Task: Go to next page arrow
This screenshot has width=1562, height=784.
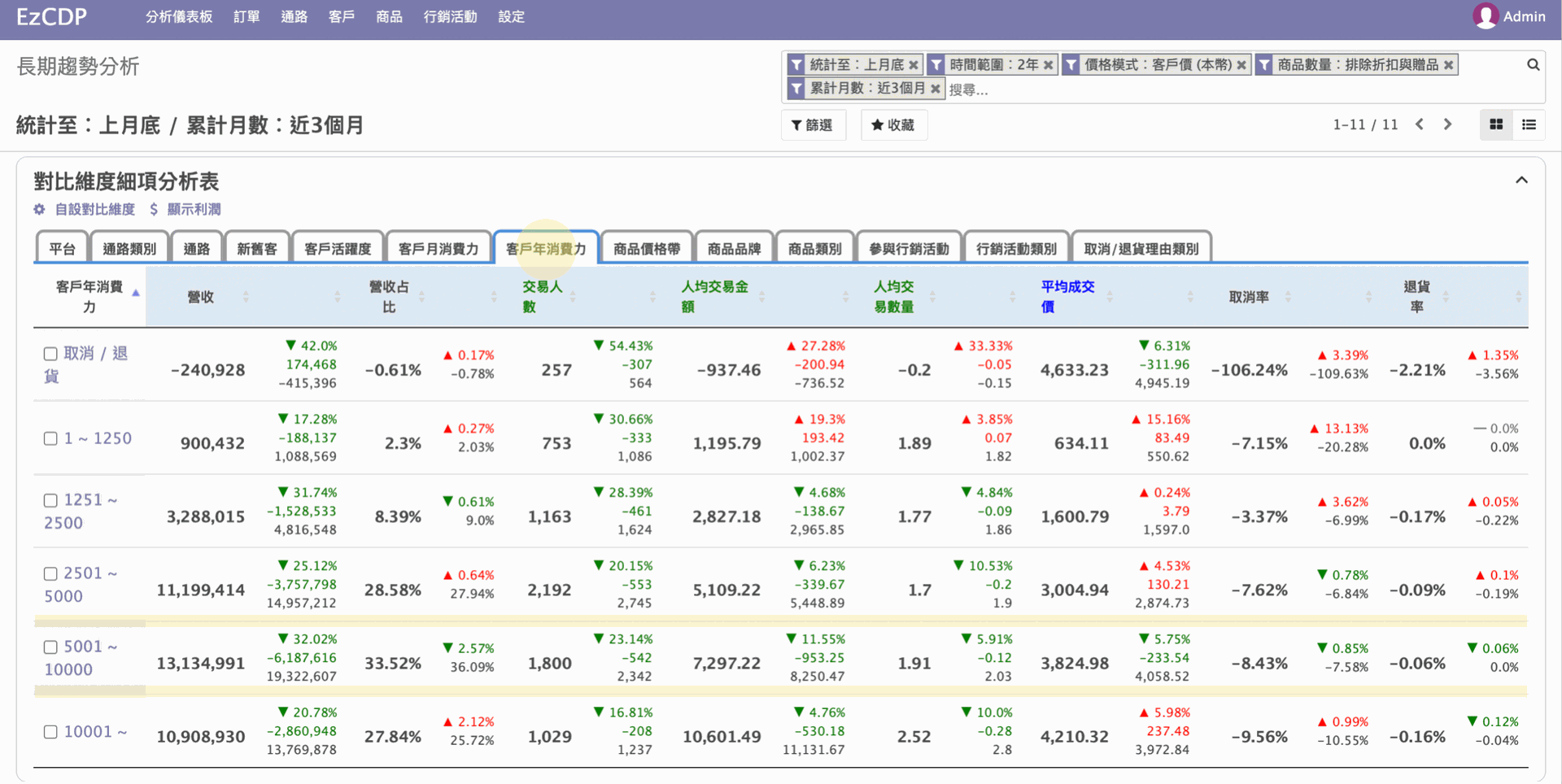Action: click(1447, 124)
